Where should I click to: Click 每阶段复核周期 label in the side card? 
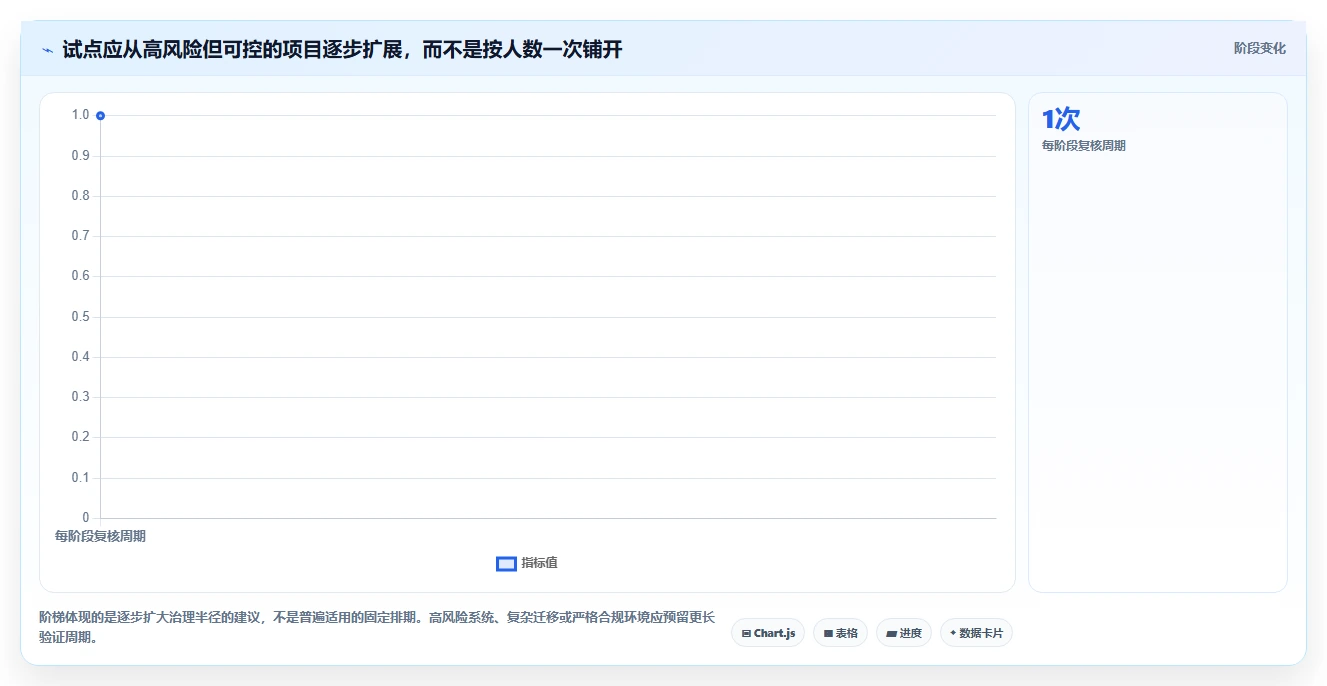pos(1084,146)
